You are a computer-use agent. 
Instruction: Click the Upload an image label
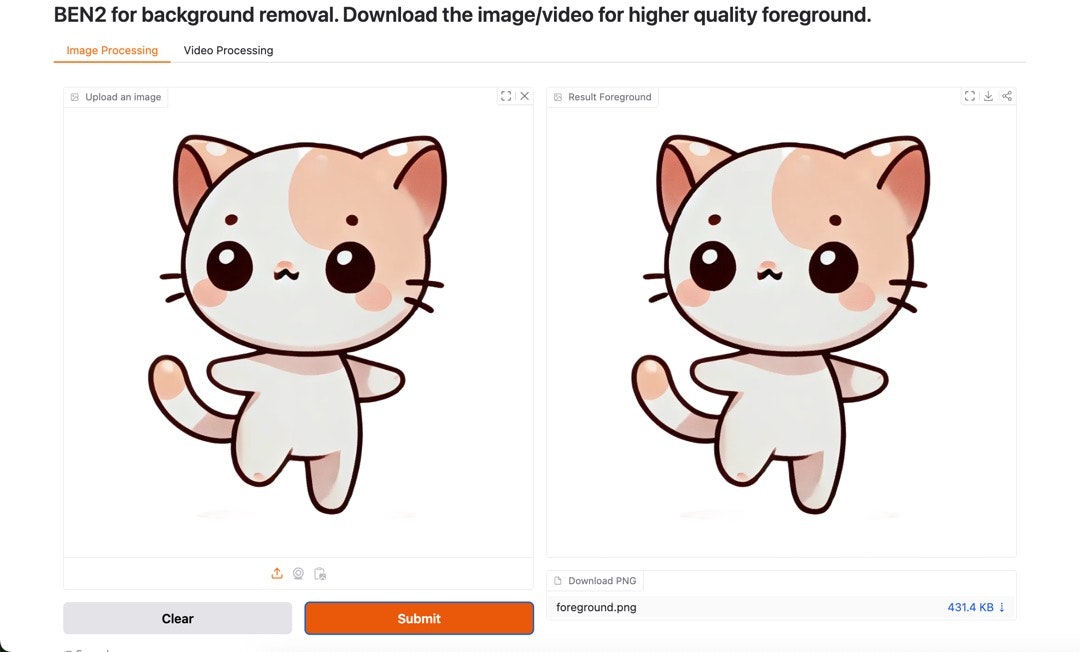(x=123, y=97)
